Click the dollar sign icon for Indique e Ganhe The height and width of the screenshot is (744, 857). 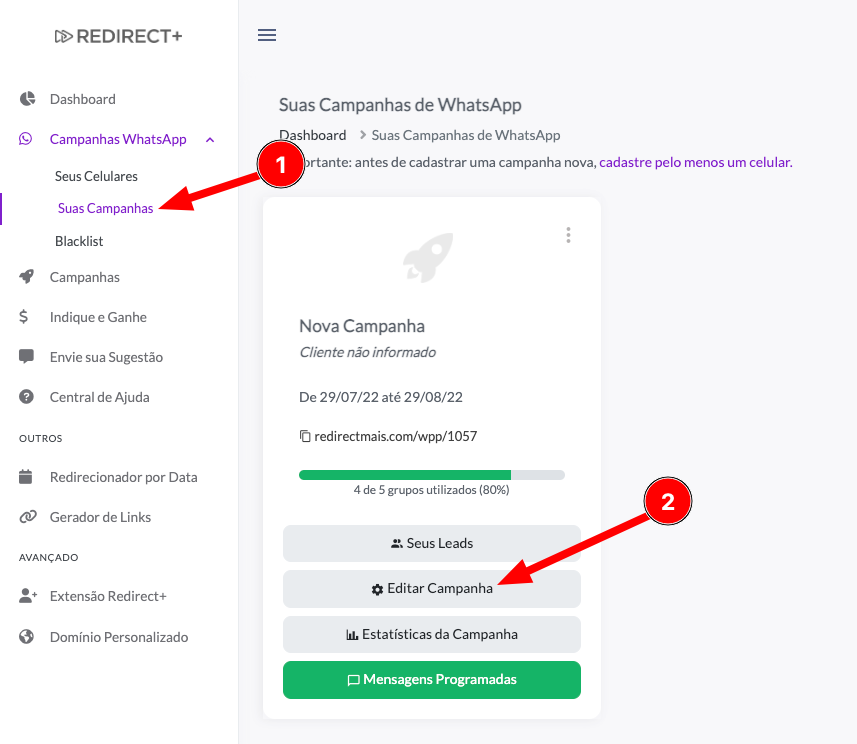(x=24, y=317)
